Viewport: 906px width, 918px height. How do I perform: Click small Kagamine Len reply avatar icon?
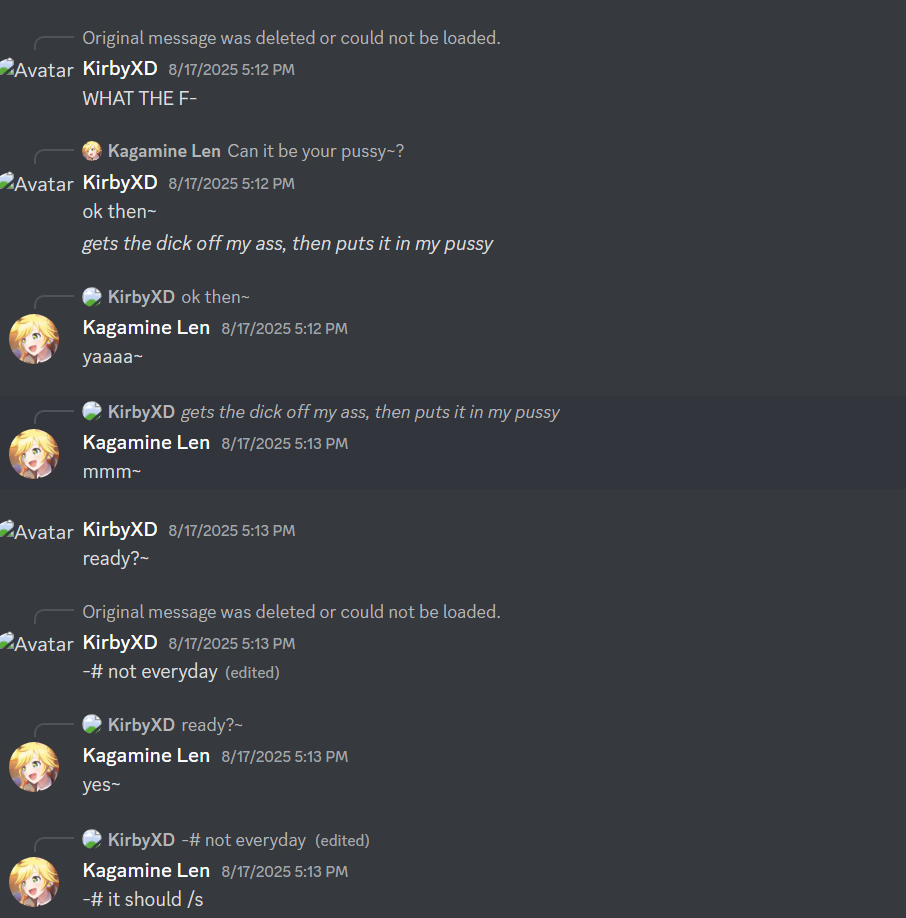92,151
